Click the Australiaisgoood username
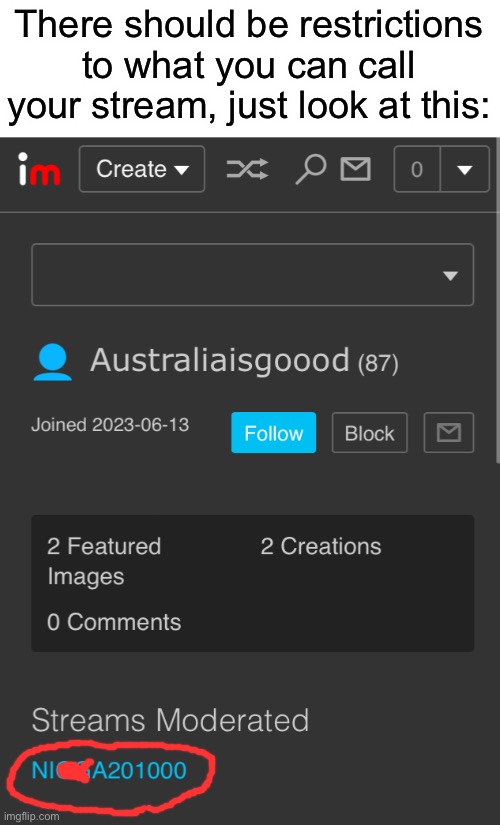The height and width of the screenshot is (825, 500). pos(219,360)
